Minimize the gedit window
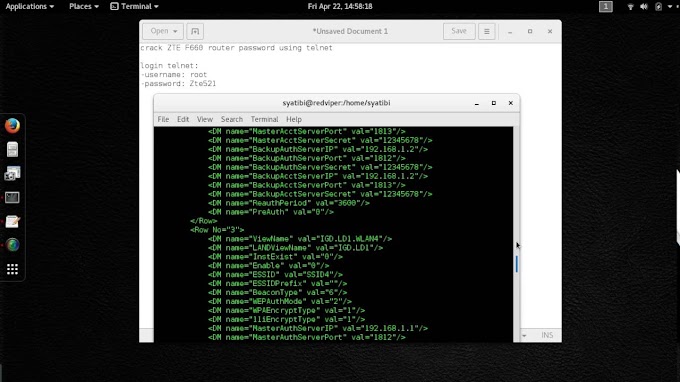 510,32
